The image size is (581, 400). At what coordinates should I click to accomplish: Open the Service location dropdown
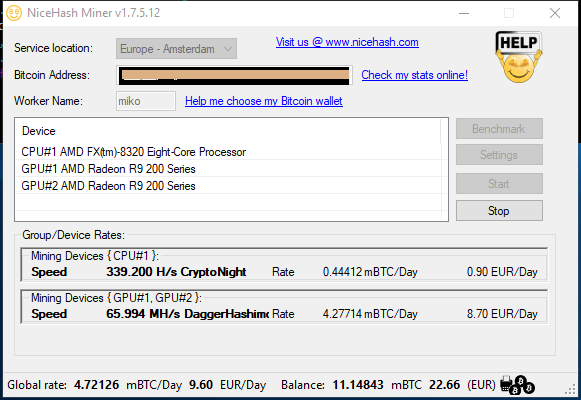(x=176, y=49)
